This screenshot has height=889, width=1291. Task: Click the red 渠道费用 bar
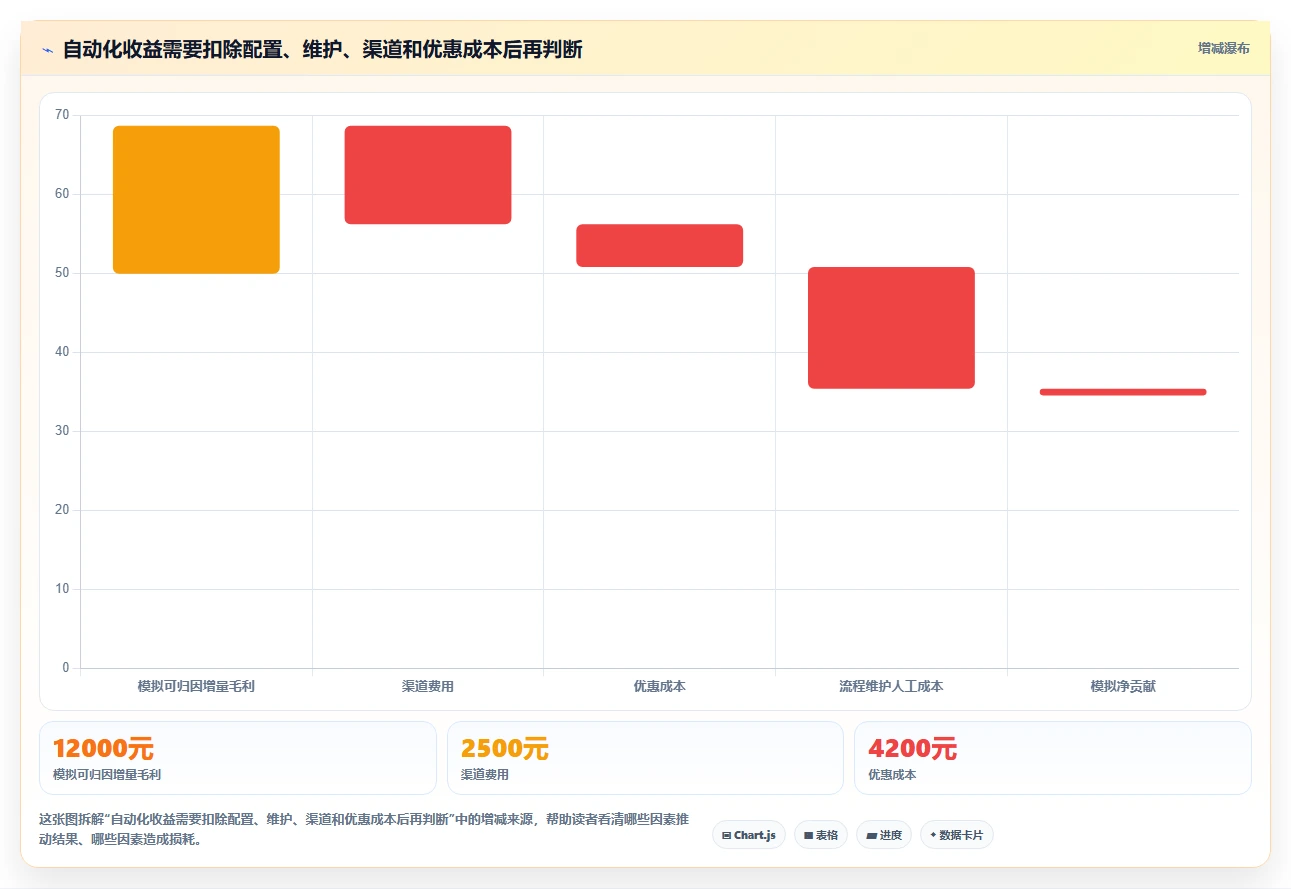[x=428, y=175]
